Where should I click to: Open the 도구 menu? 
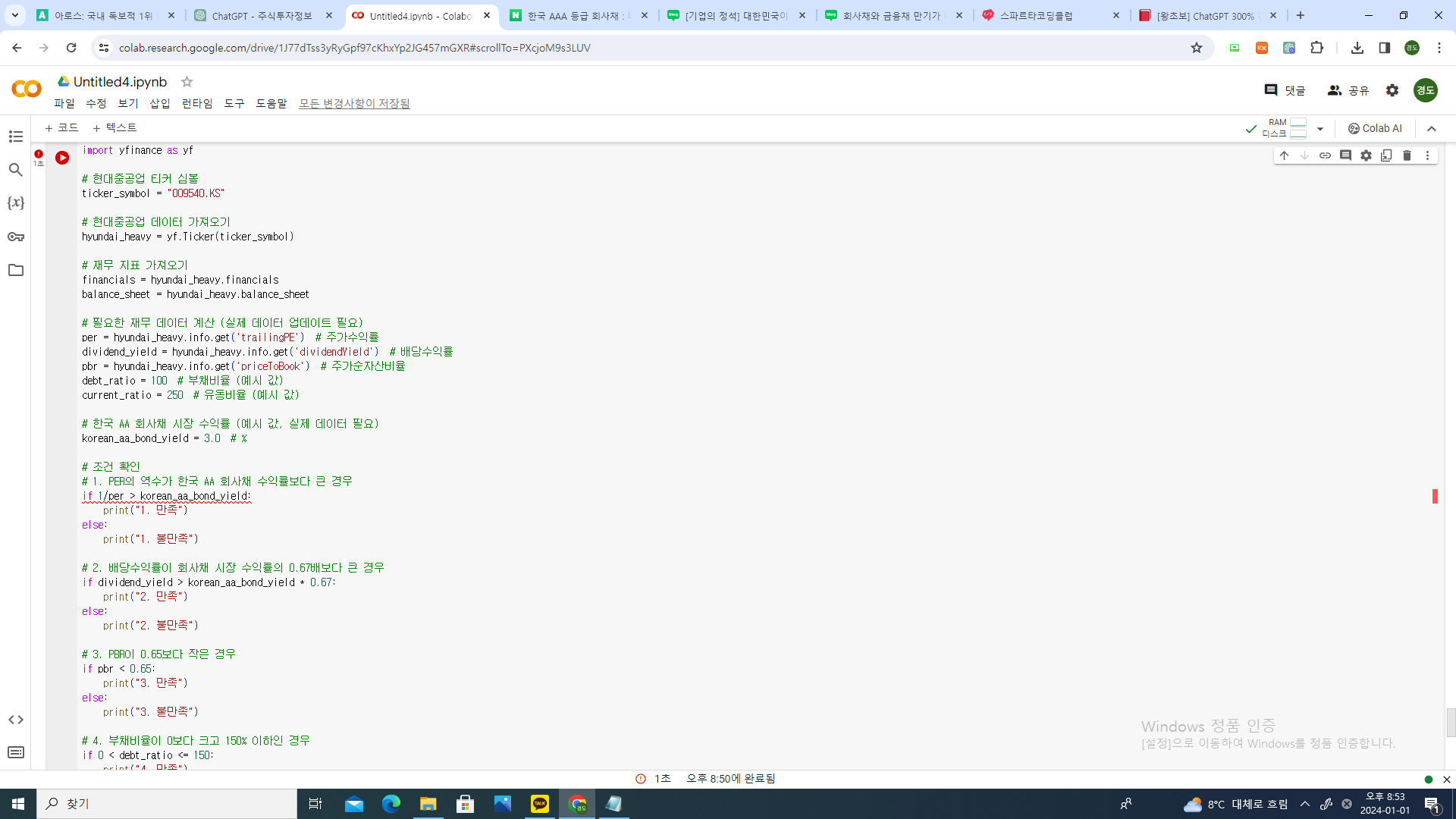click(234, 104)
